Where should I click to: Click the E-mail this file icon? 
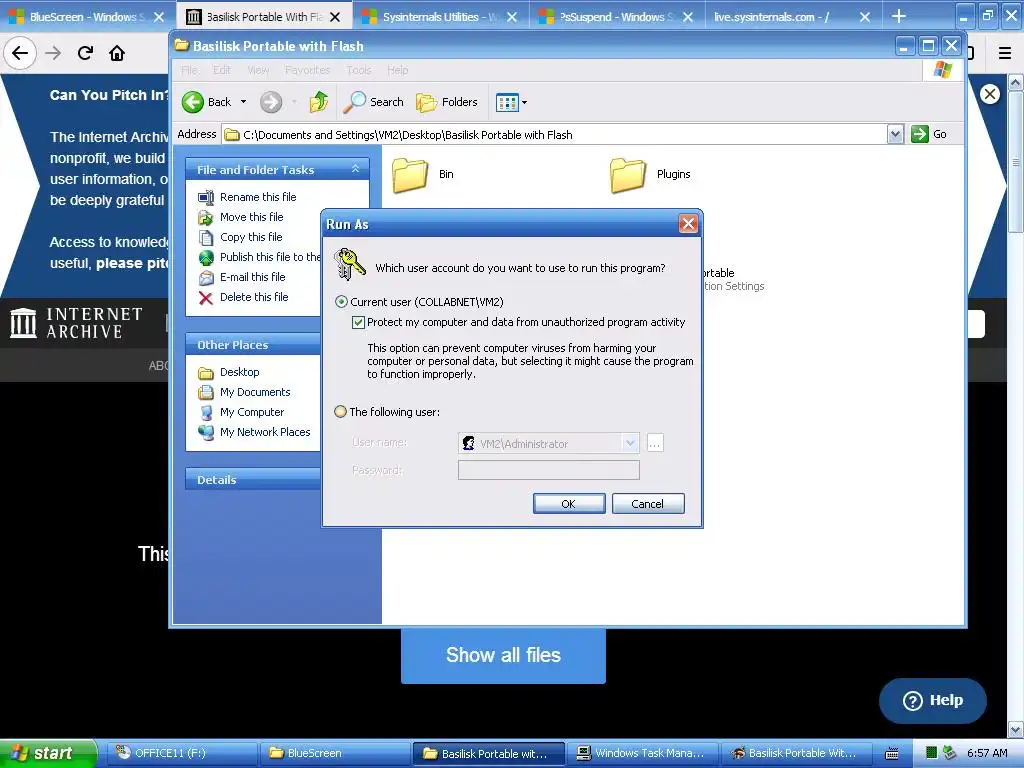(x=206, y=278)
